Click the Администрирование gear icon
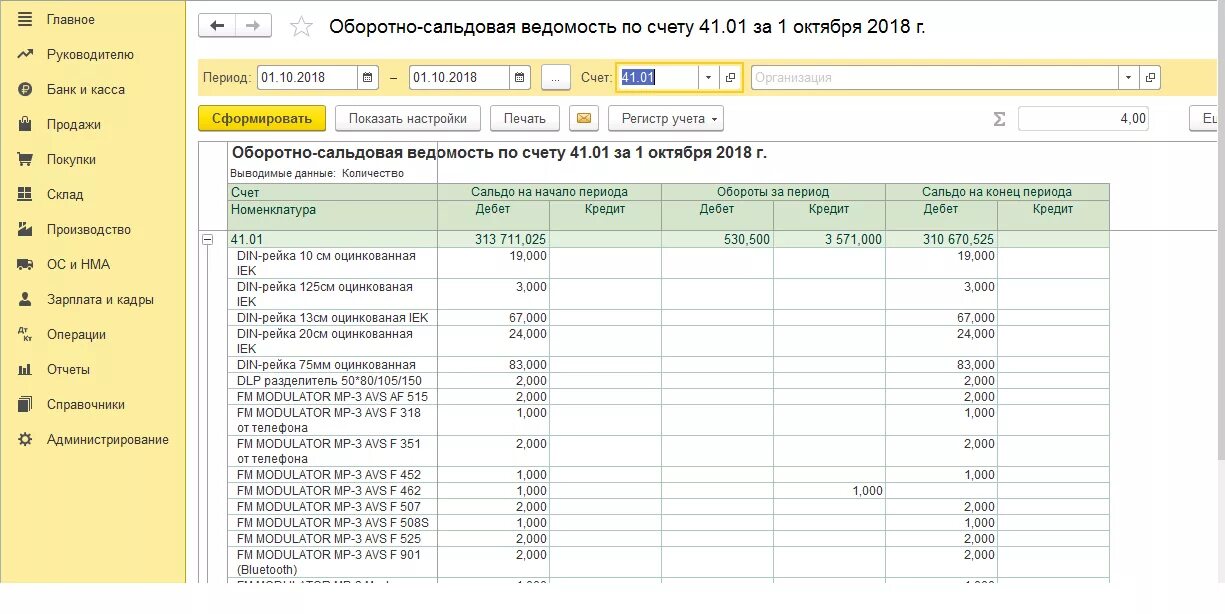1225x614 pixels. [25, 440]
